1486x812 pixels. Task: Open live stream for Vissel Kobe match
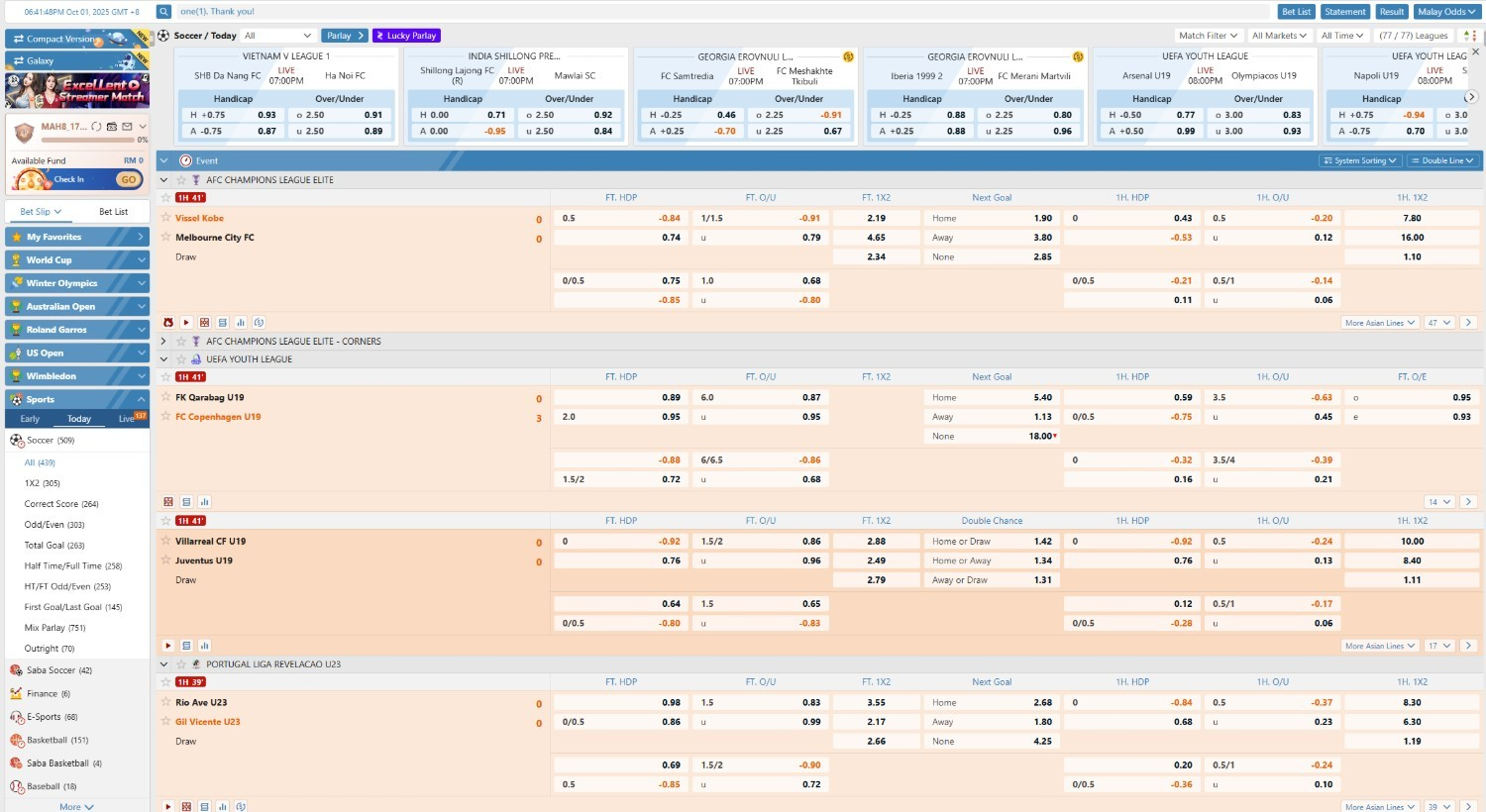click(x=186, y=323)
